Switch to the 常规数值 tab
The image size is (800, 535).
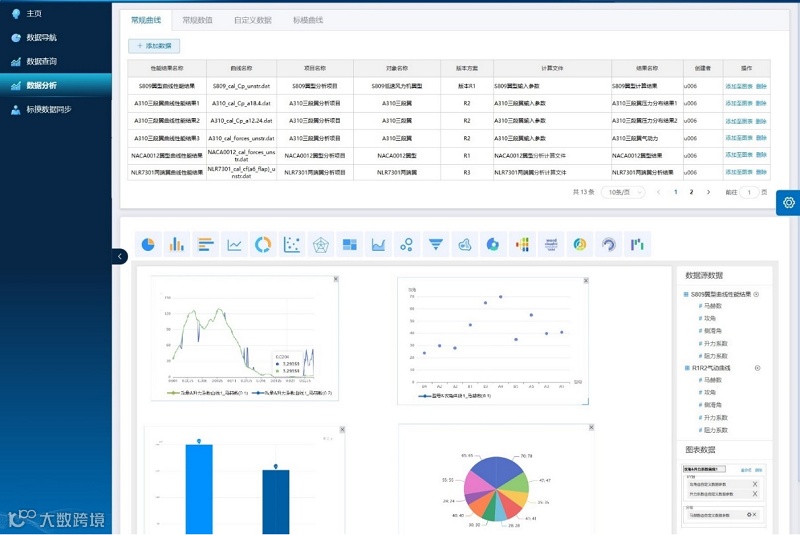(197, 20)
